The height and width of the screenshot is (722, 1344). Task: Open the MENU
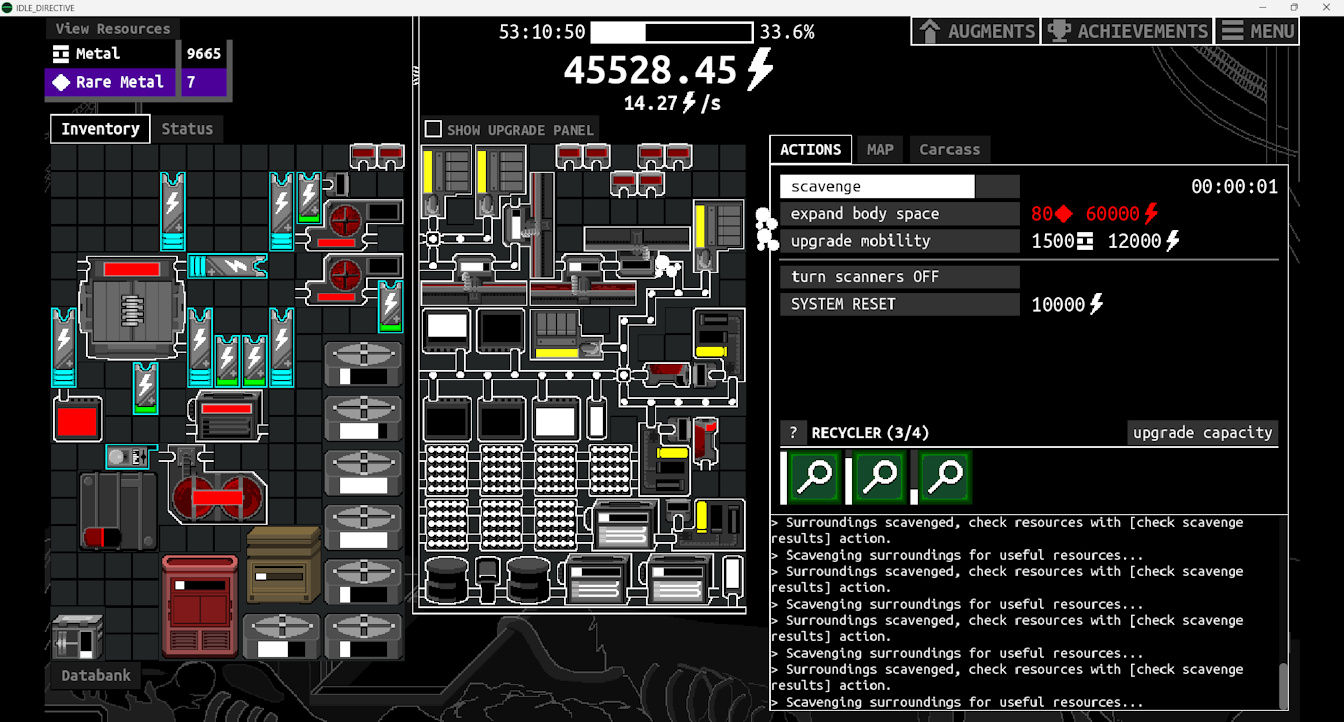click(x=1257, y=31)
